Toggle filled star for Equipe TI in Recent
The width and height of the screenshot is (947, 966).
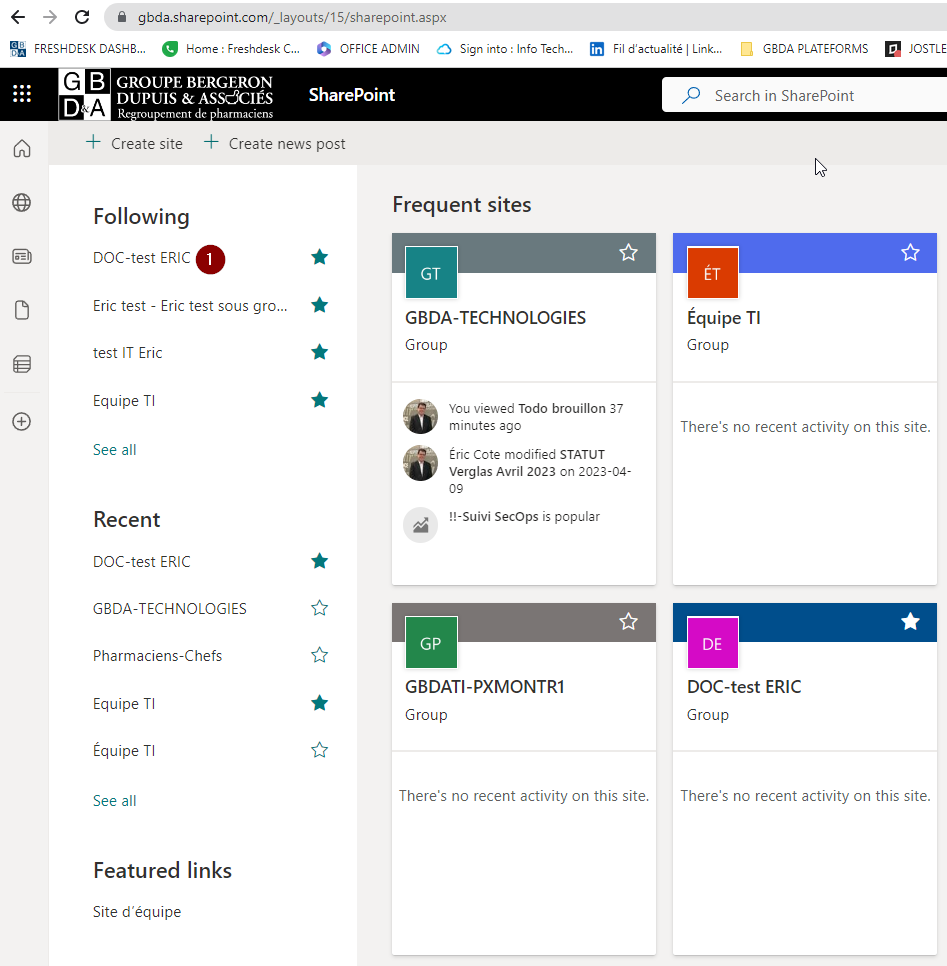tap(319, 703)
